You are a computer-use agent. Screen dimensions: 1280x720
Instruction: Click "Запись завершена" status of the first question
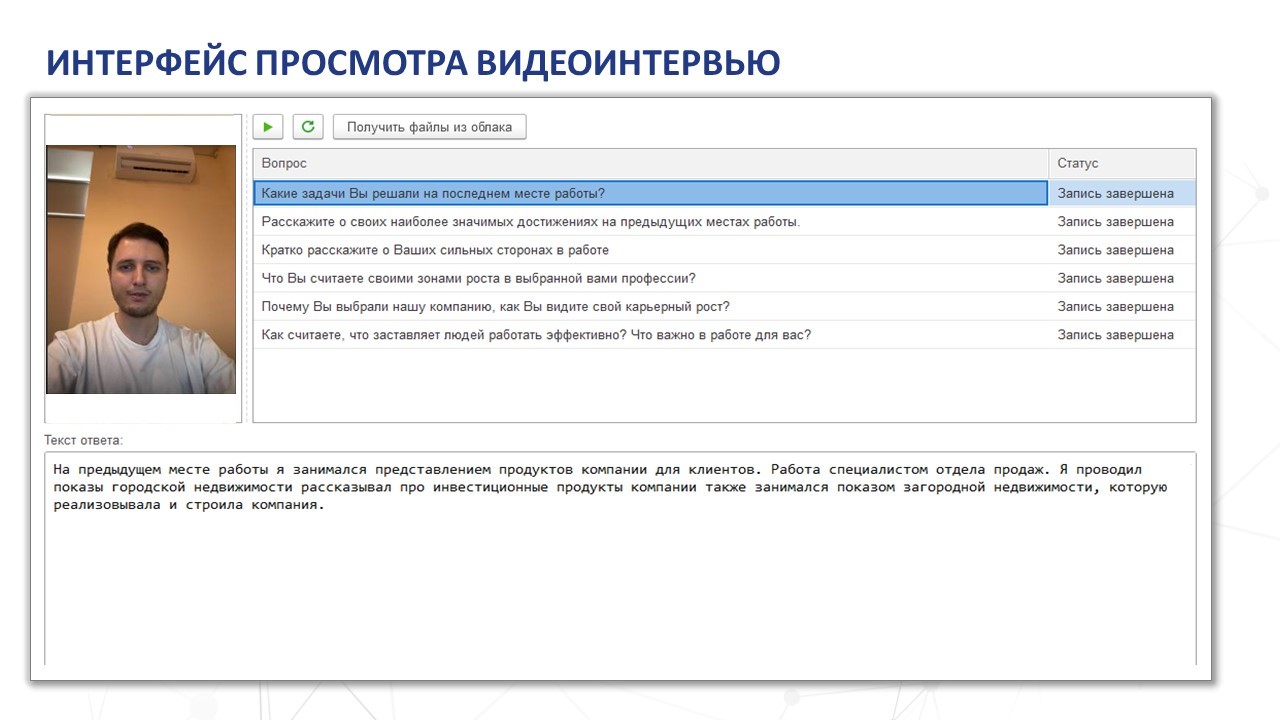coord(1116,192)
